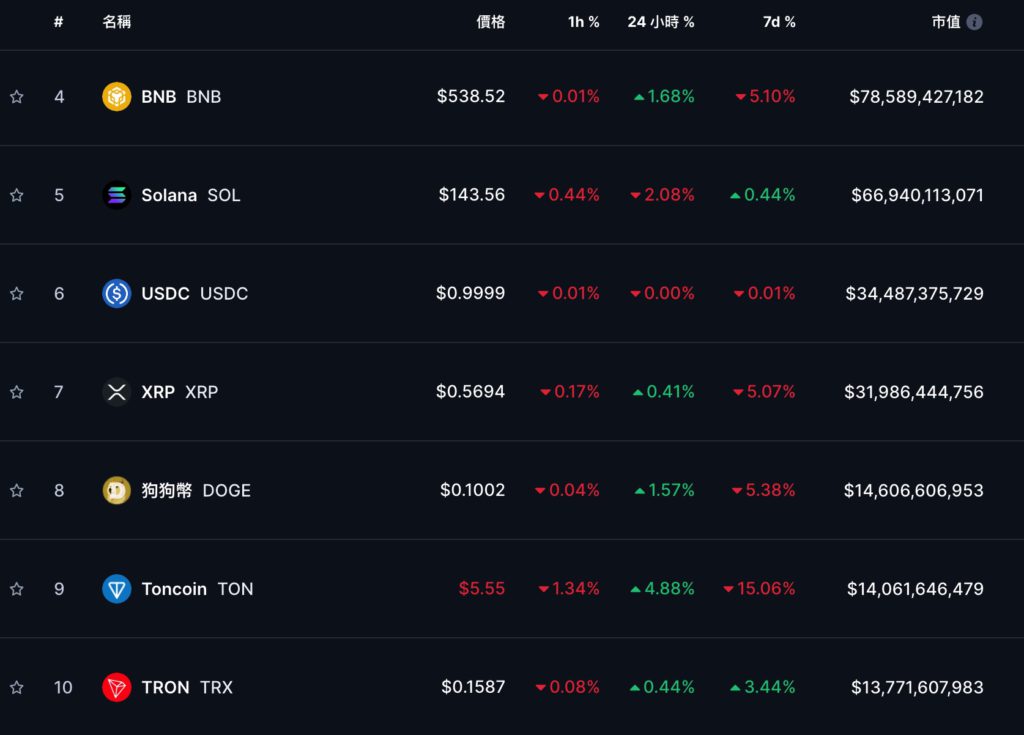
Task: Favorite TRON with its star icon
Action: pyautogui.click(x=17, y=687)
